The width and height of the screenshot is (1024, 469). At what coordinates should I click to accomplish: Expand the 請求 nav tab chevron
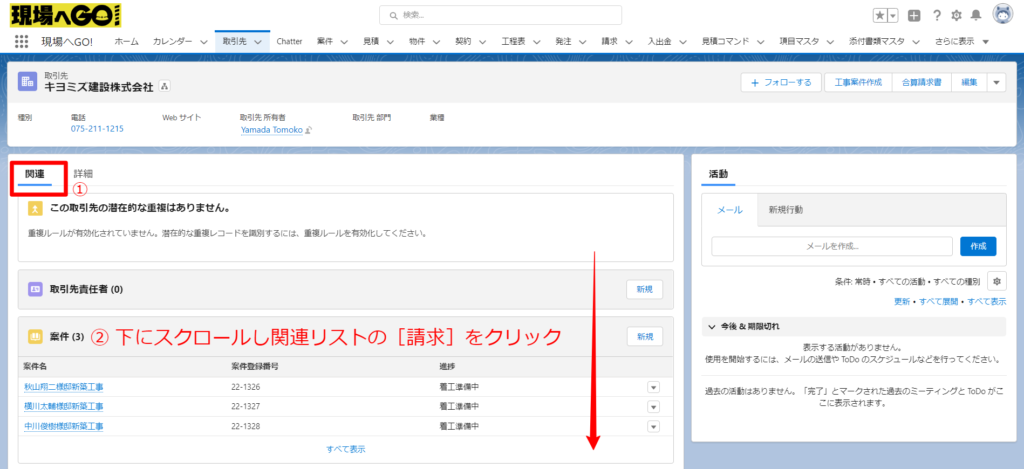click(x=629, y=41)
